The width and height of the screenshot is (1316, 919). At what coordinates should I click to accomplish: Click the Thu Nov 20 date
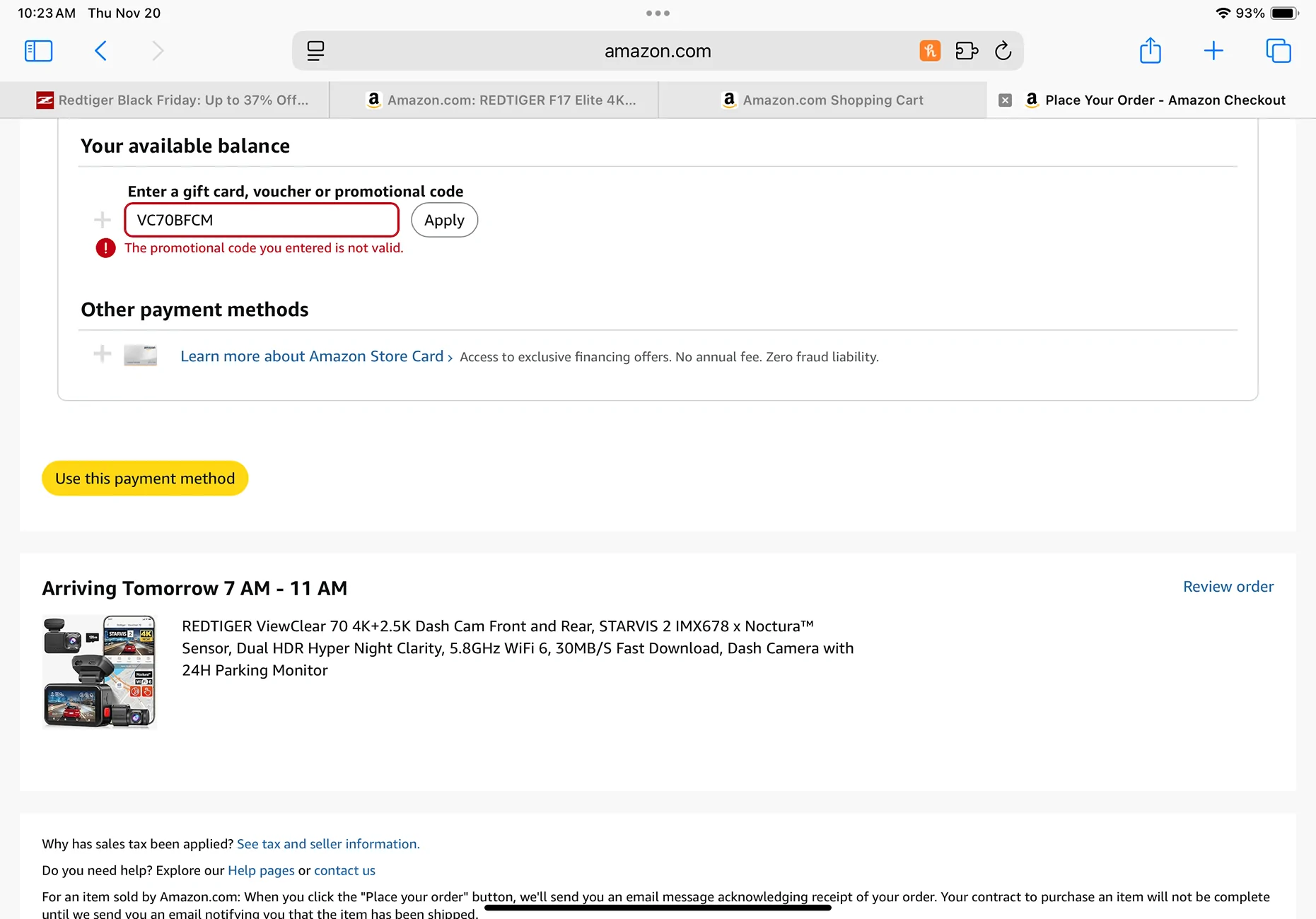pyautogui.click(x=124, y=13)
